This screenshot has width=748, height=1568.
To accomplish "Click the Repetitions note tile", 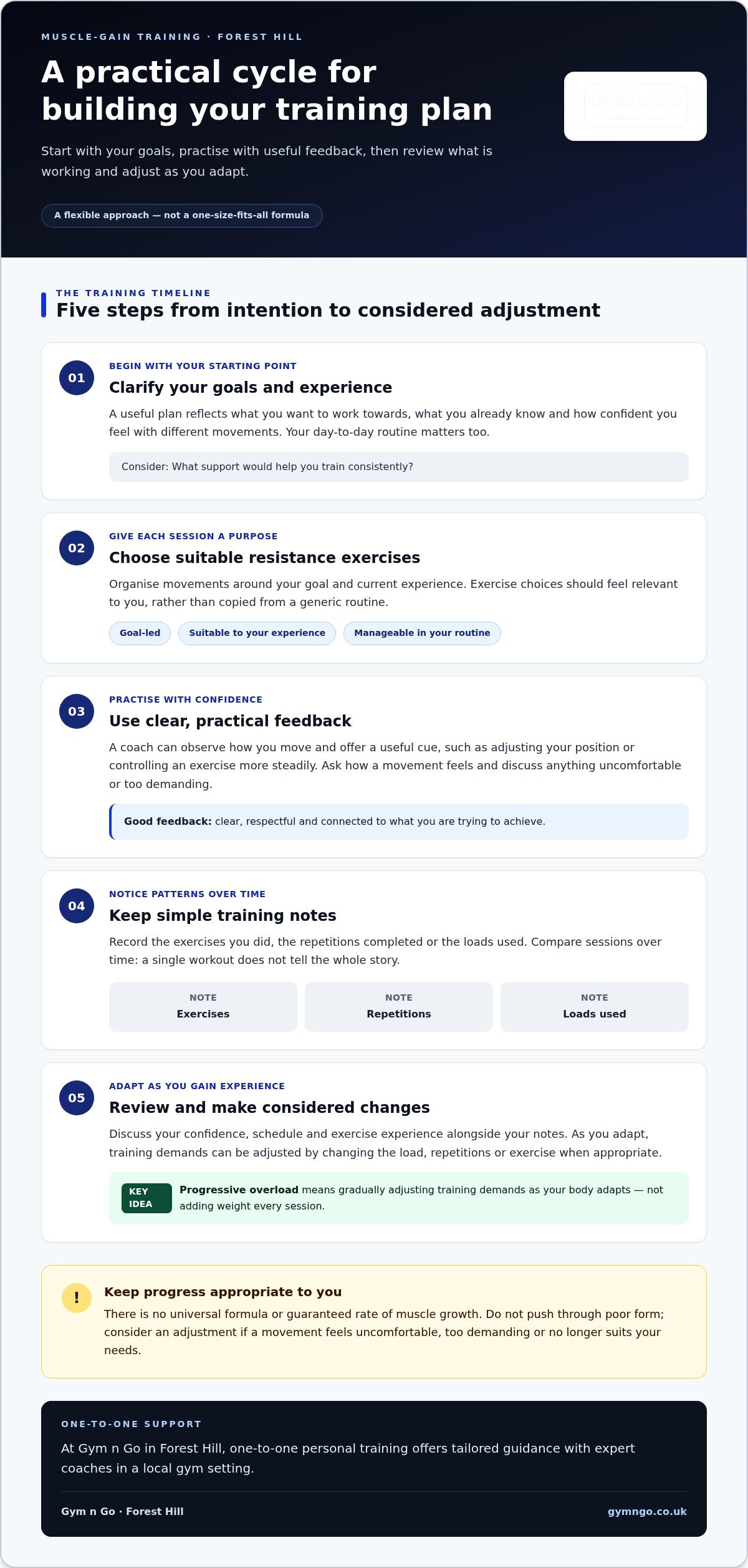I will pos(399,1006).
